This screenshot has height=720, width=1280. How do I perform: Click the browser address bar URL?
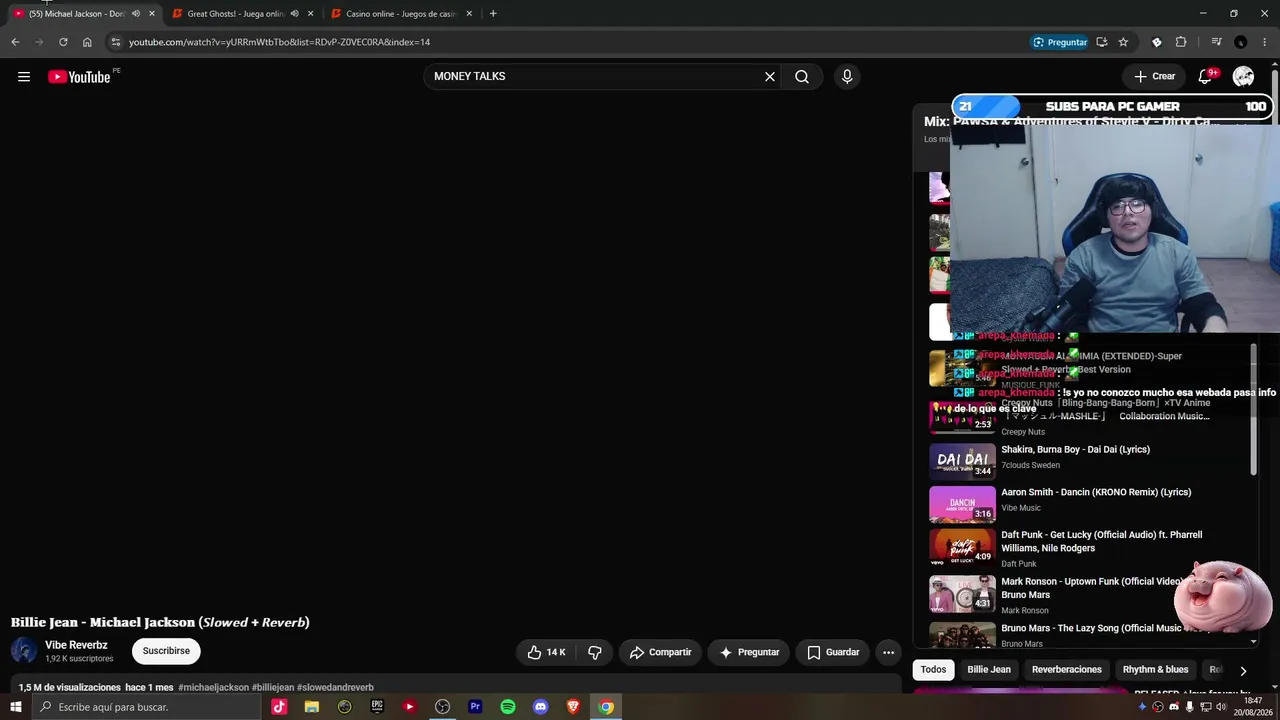point(279,42)
